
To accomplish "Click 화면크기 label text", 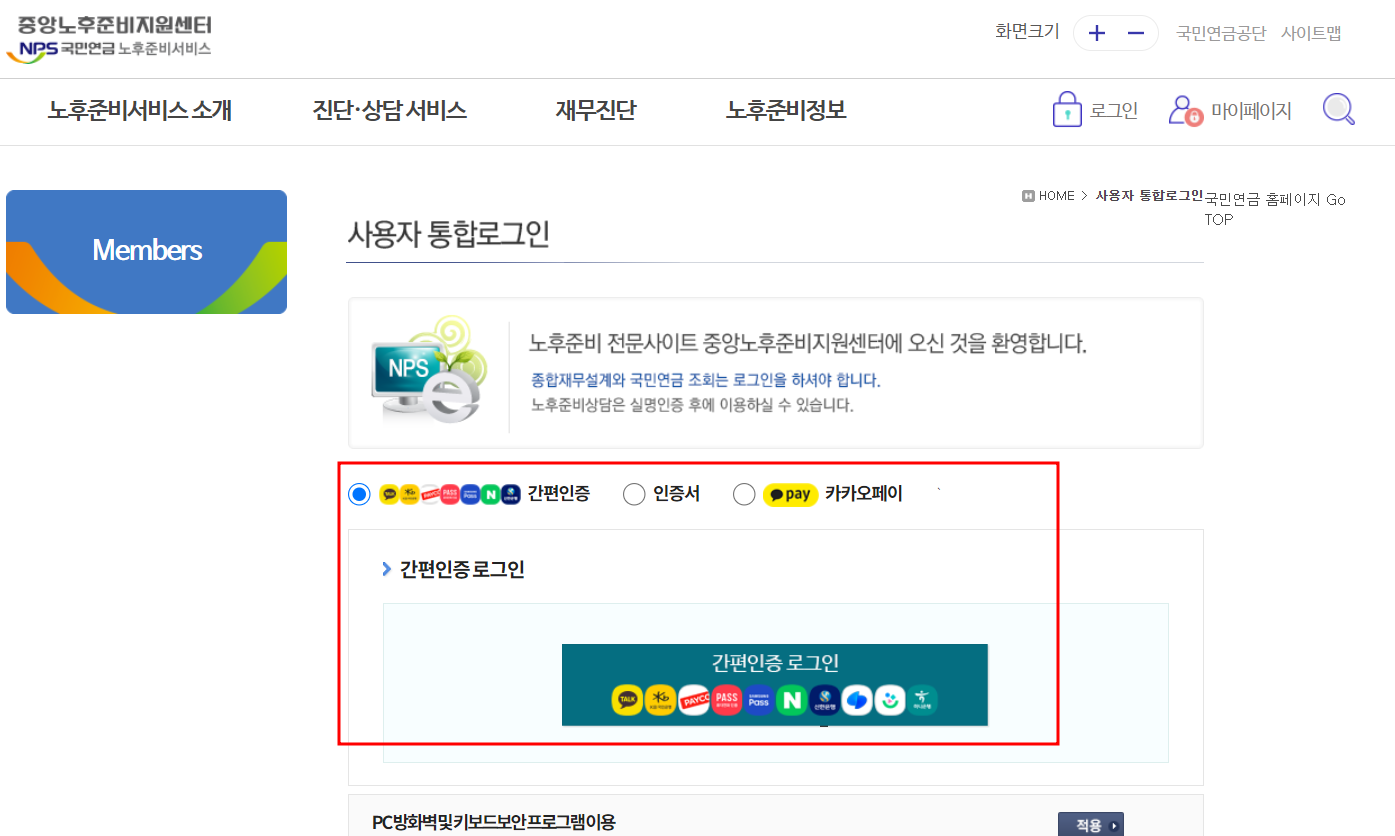I will point(1027,32).
